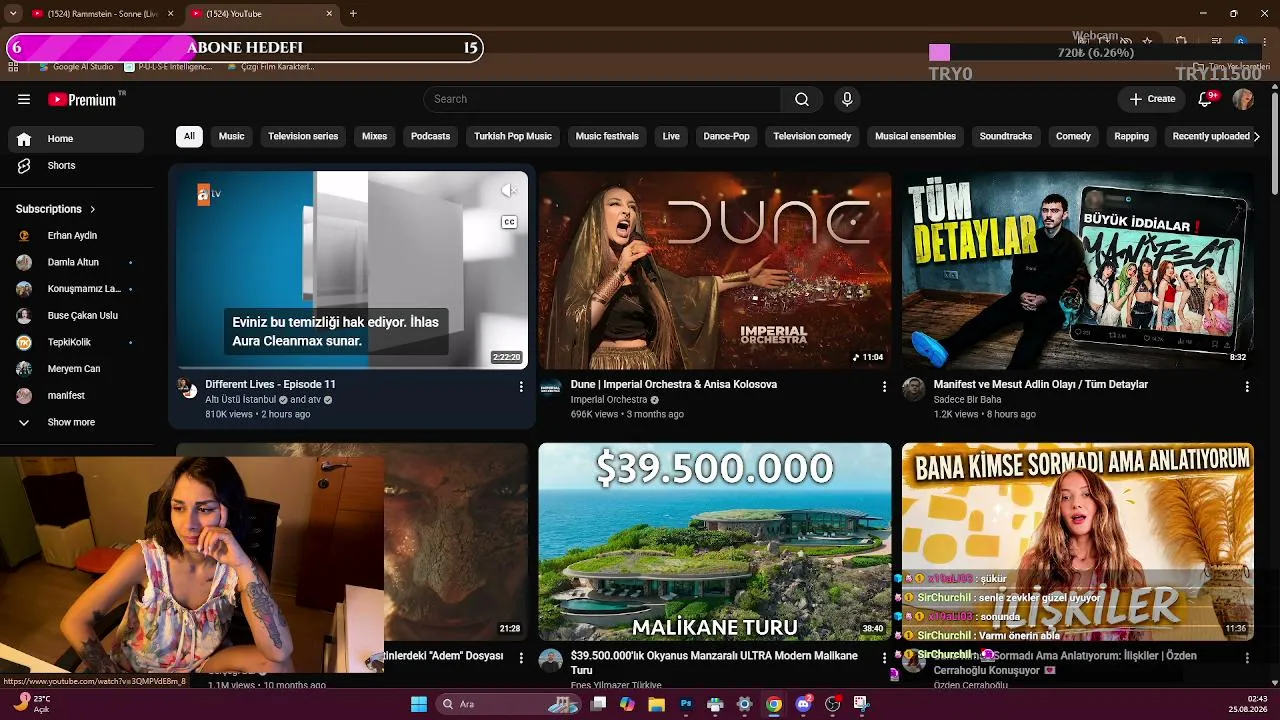
Task: Open Dune Imperial Orchestra video title
Action: [674, 384]
